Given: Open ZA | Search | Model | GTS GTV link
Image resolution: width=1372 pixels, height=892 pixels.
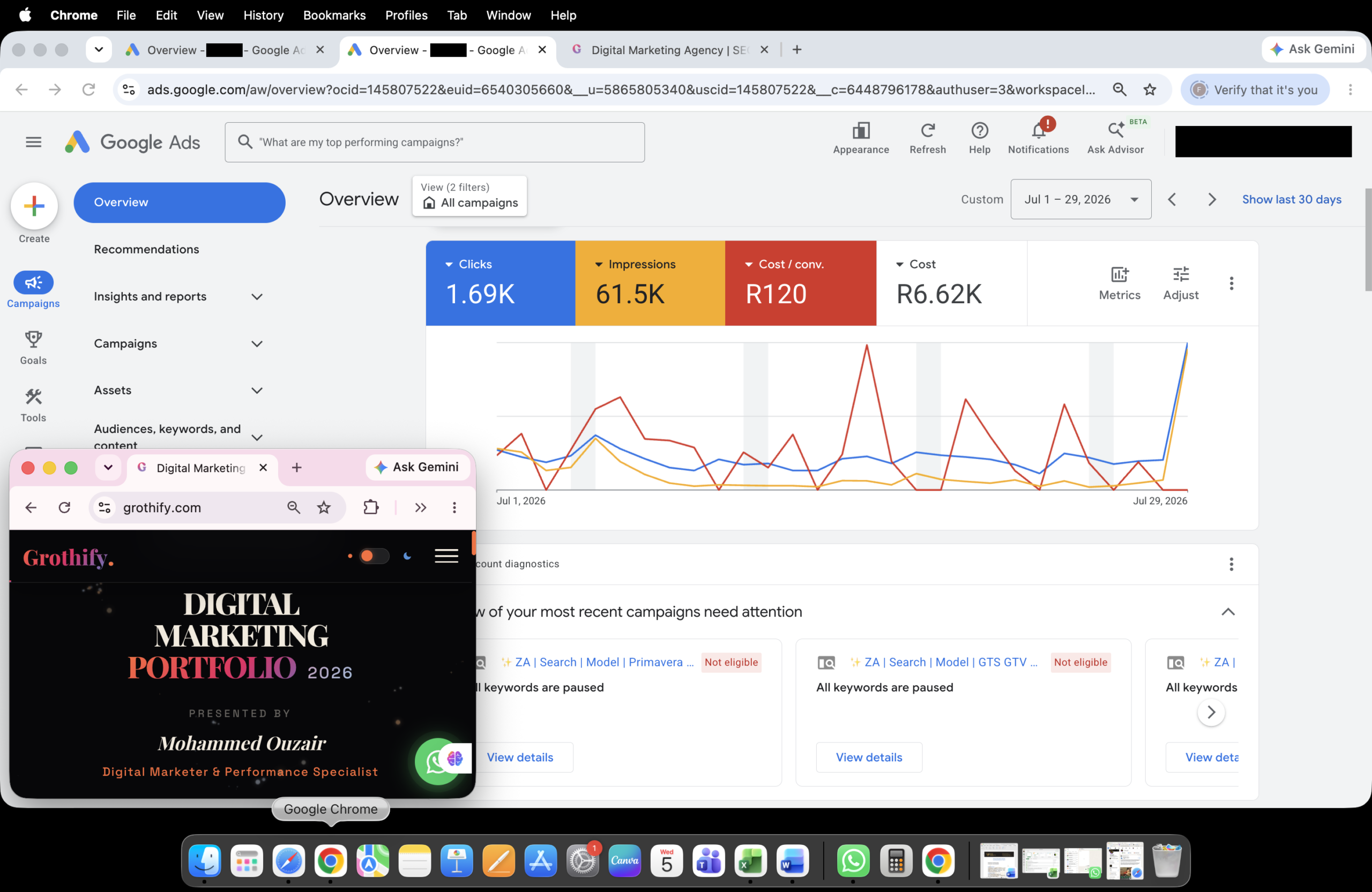Looking at the screenshot, I should point(951,662).
